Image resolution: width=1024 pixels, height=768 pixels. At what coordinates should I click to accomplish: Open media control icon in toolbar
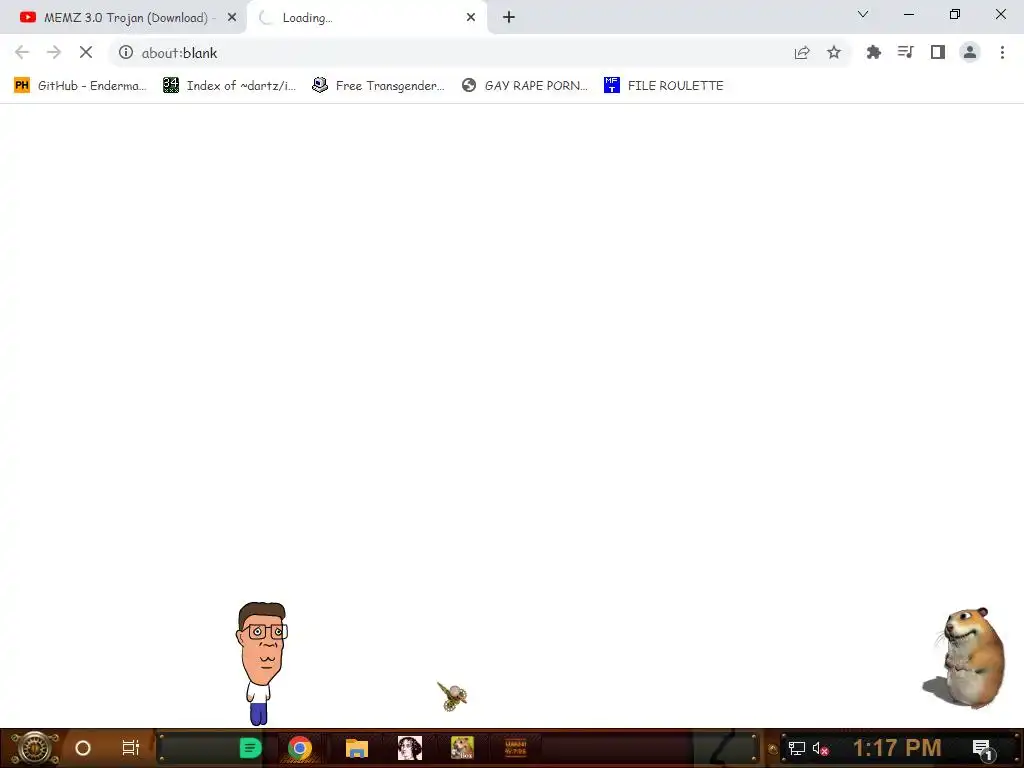point(905,52)
